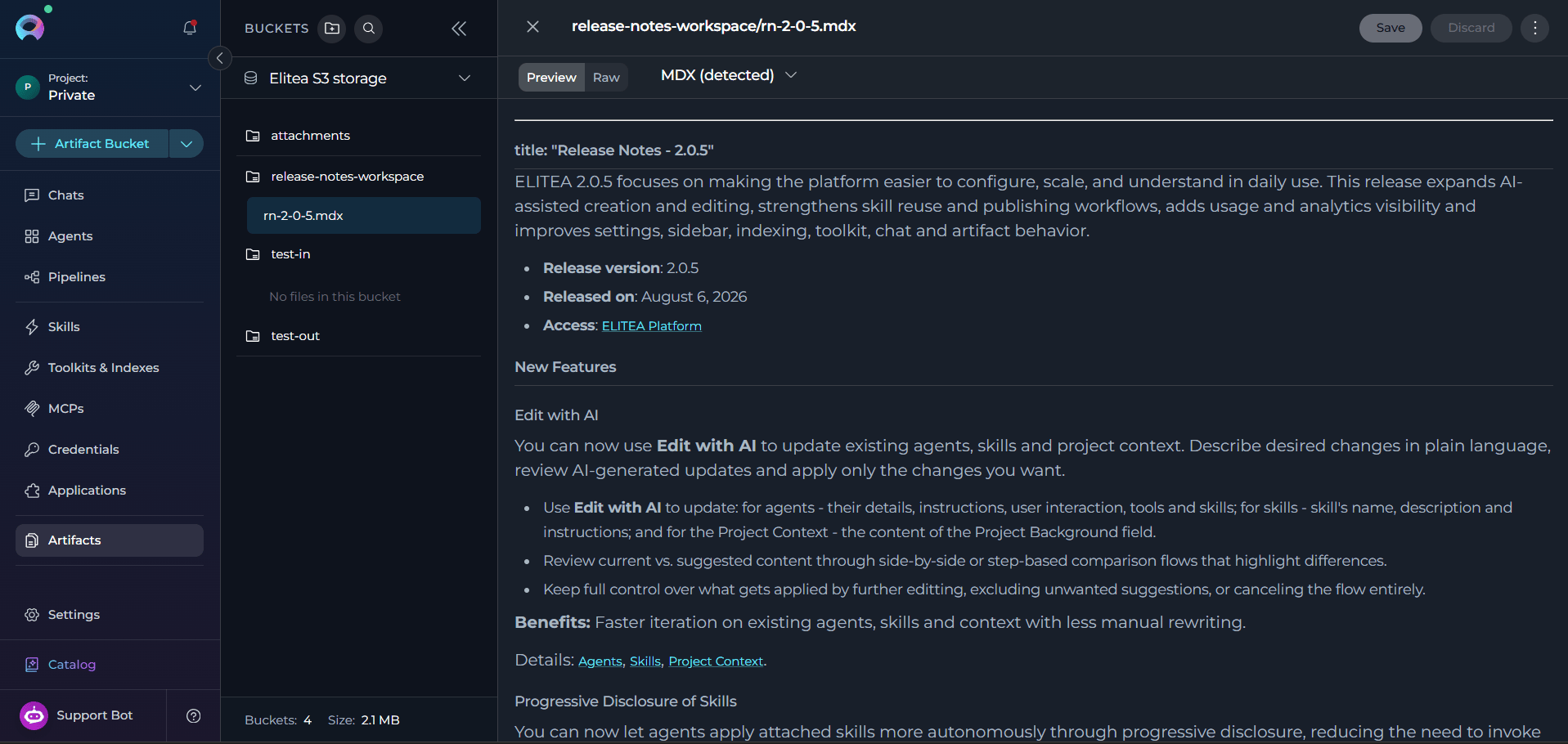Click the Support Bot label

[95, 715]
